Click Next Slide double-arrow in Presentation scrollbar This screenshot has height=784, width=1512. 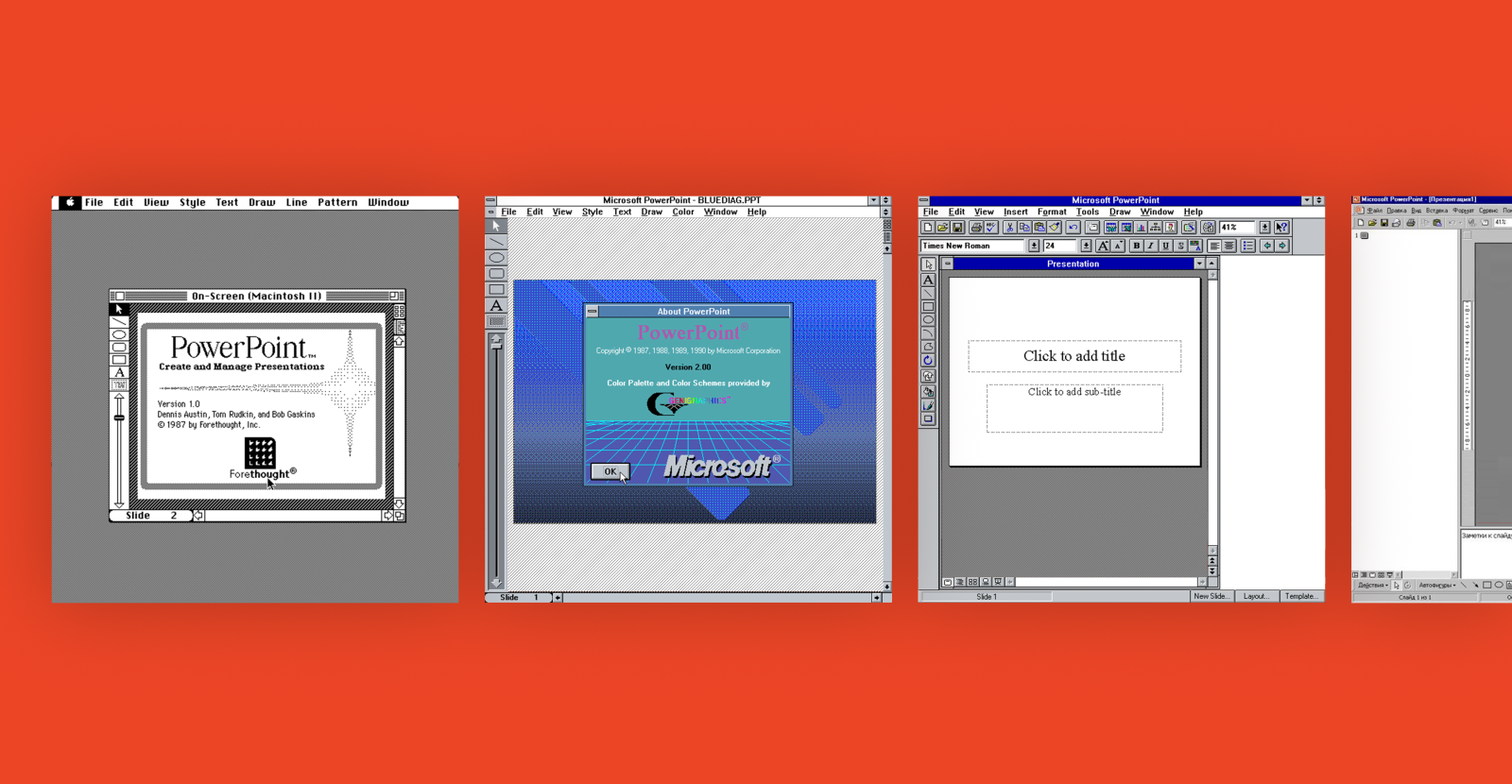pos(1212,571)
